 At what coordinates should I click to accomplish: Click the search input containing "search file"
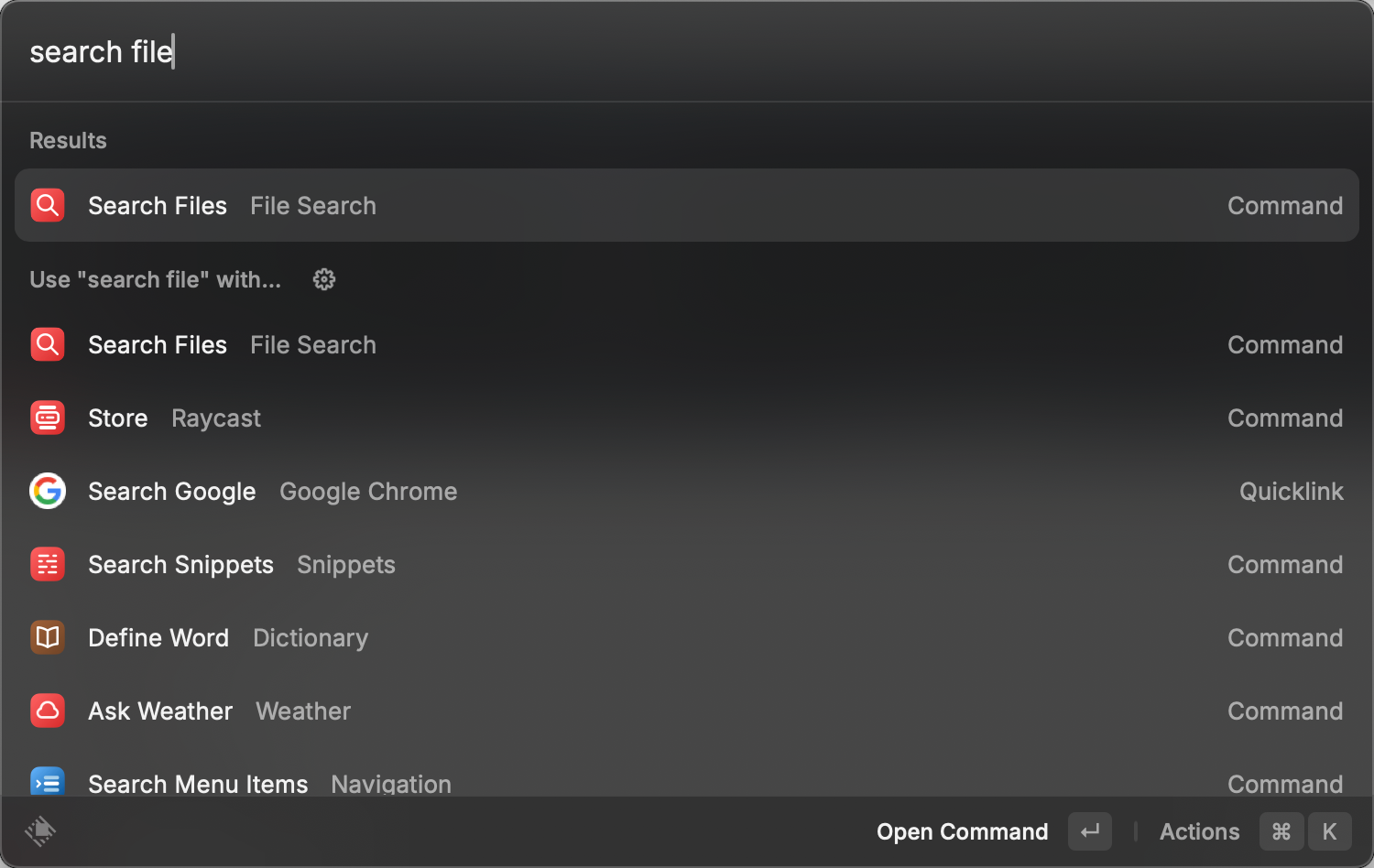687,52
